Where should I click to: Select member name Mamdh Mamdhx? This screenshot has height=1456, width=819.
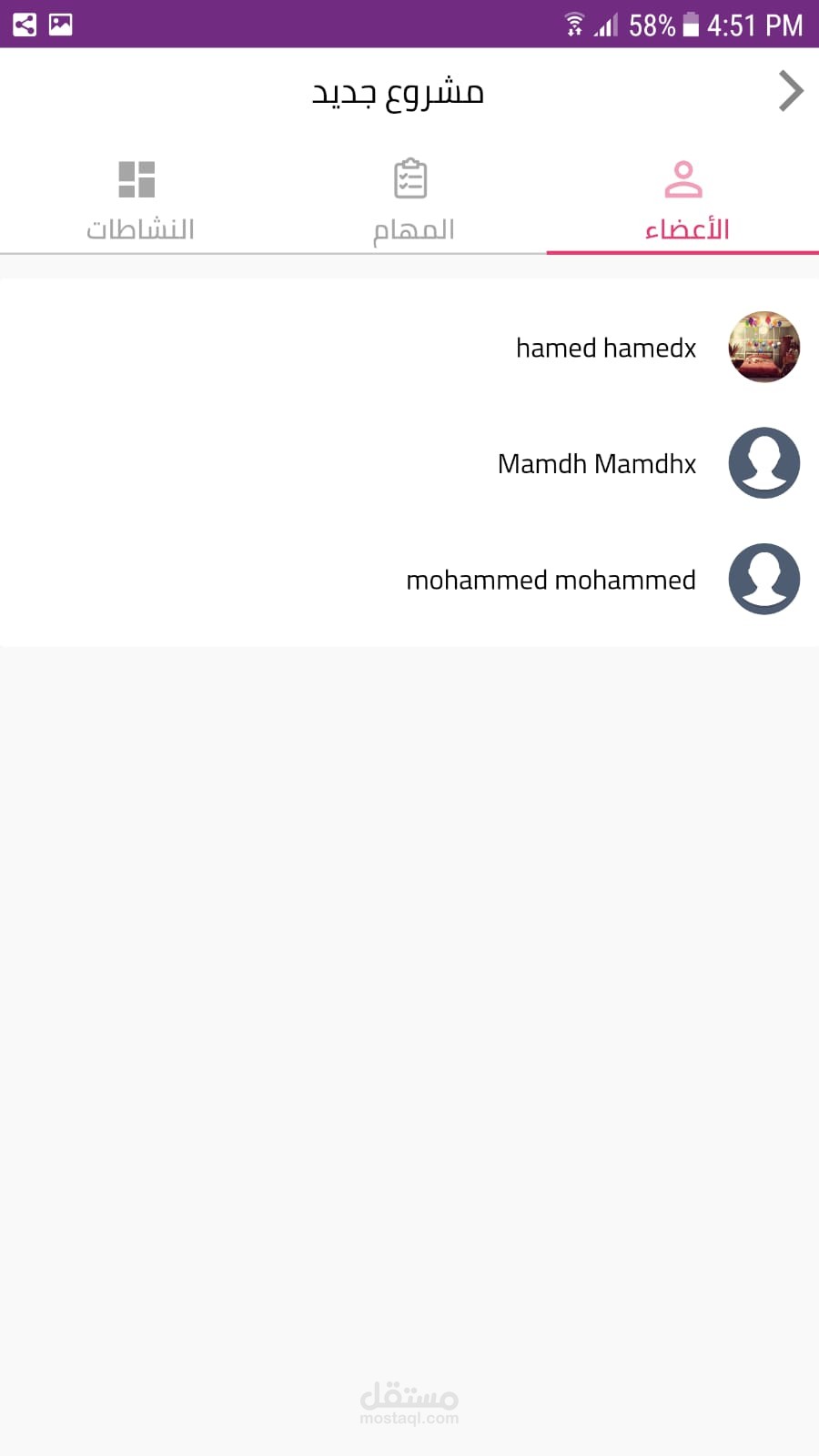(596, 464)
